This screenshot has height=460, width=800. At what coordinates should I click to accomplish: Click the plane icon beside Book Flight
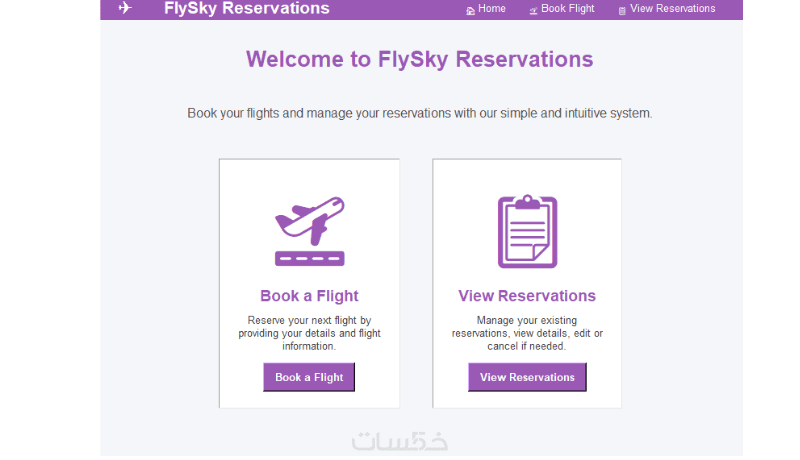point(533,10)
